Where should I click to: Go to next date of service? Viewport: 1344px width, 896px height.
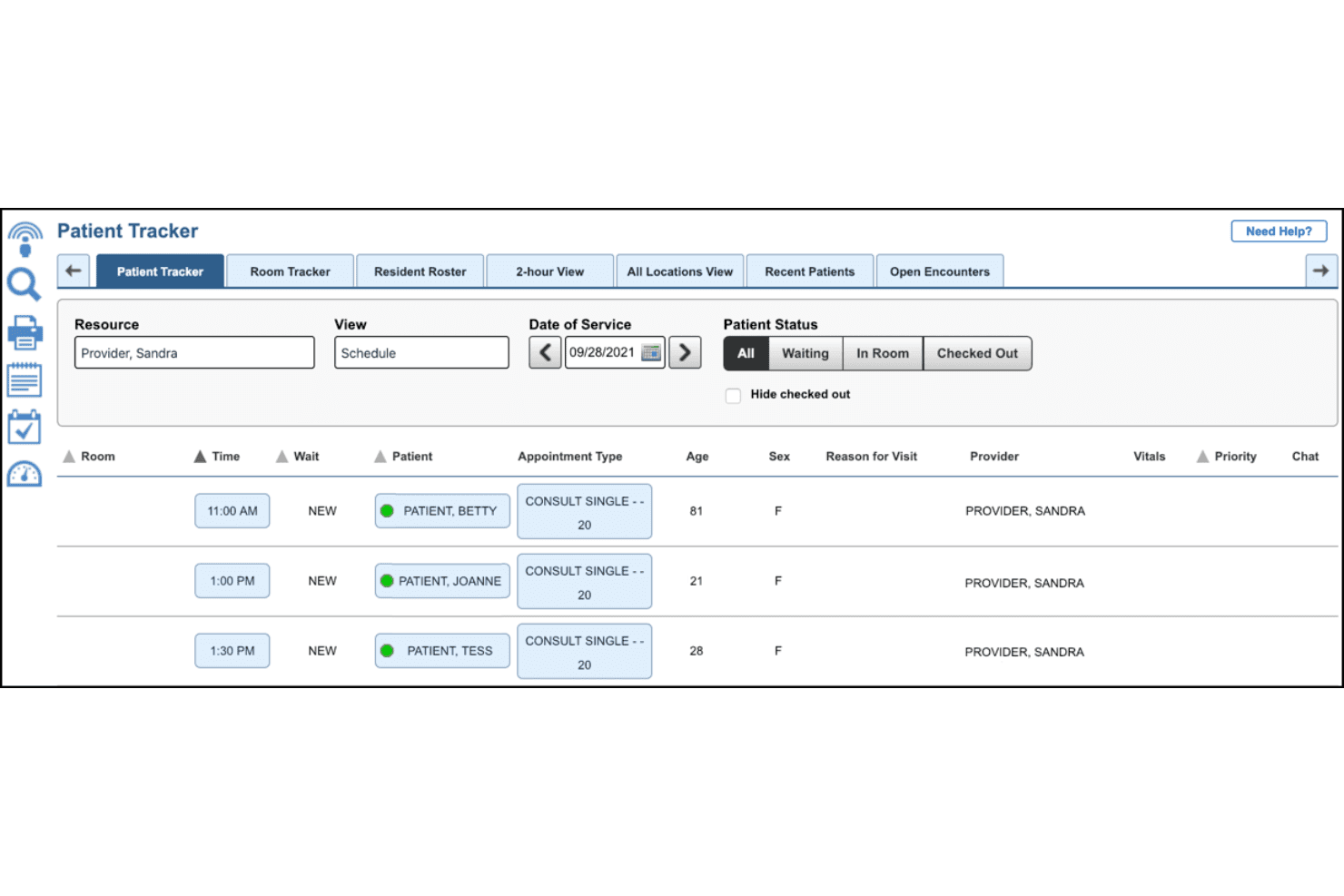[x=685, y=352]
